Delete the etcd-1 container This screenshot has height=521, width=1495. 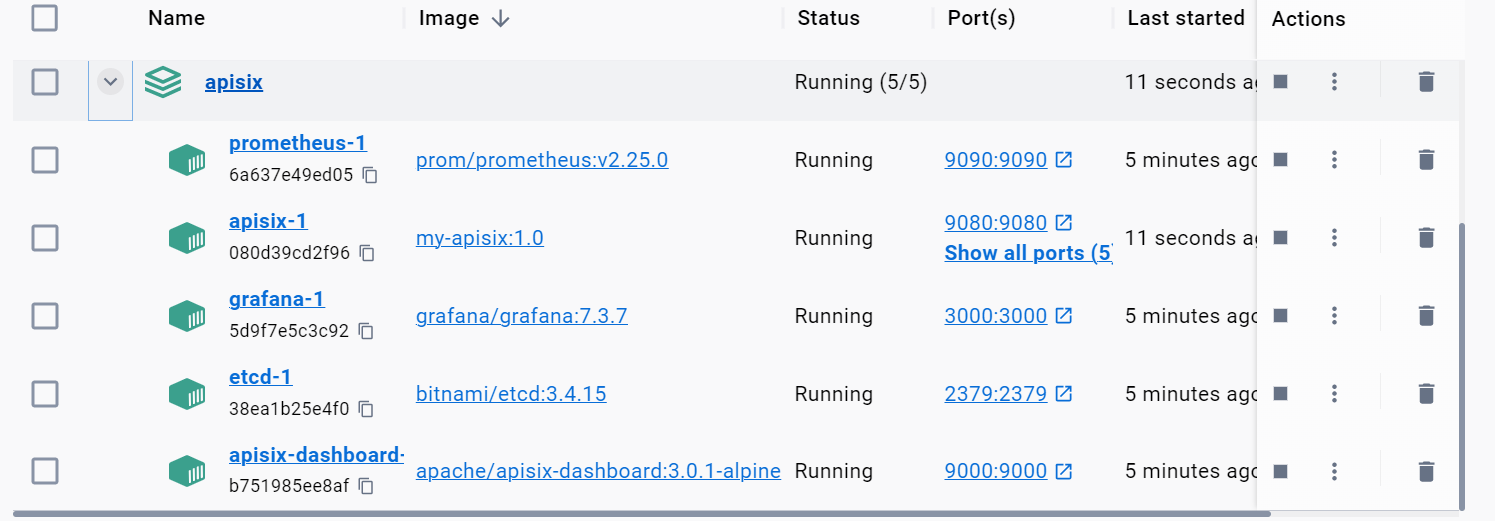(1427, 394)
